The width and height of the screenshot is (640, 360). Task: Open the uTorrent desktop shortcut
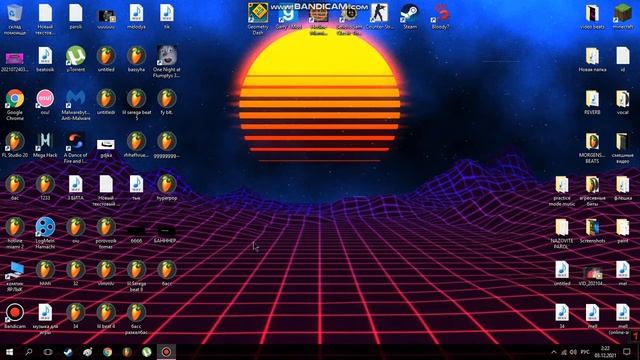76,59
